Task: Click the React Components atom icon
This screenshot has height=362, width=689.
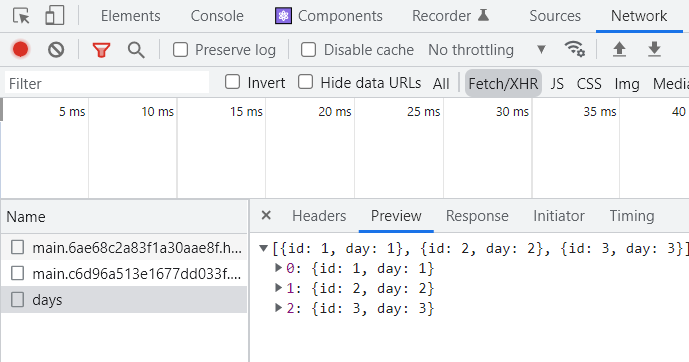Action: coord(283,16)
